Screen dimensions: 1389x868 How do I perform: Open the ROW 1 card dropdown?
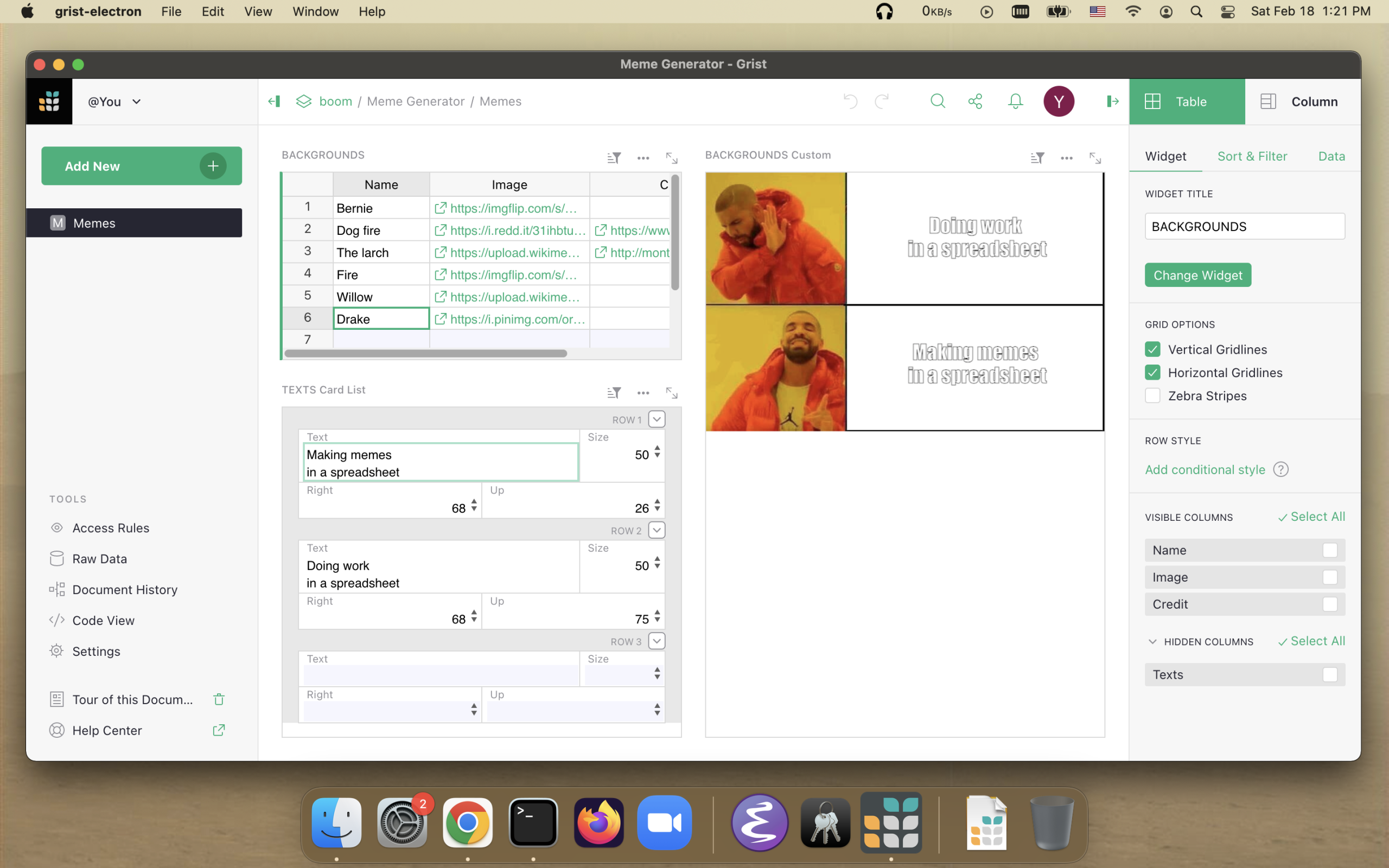(x=657, y=419)
